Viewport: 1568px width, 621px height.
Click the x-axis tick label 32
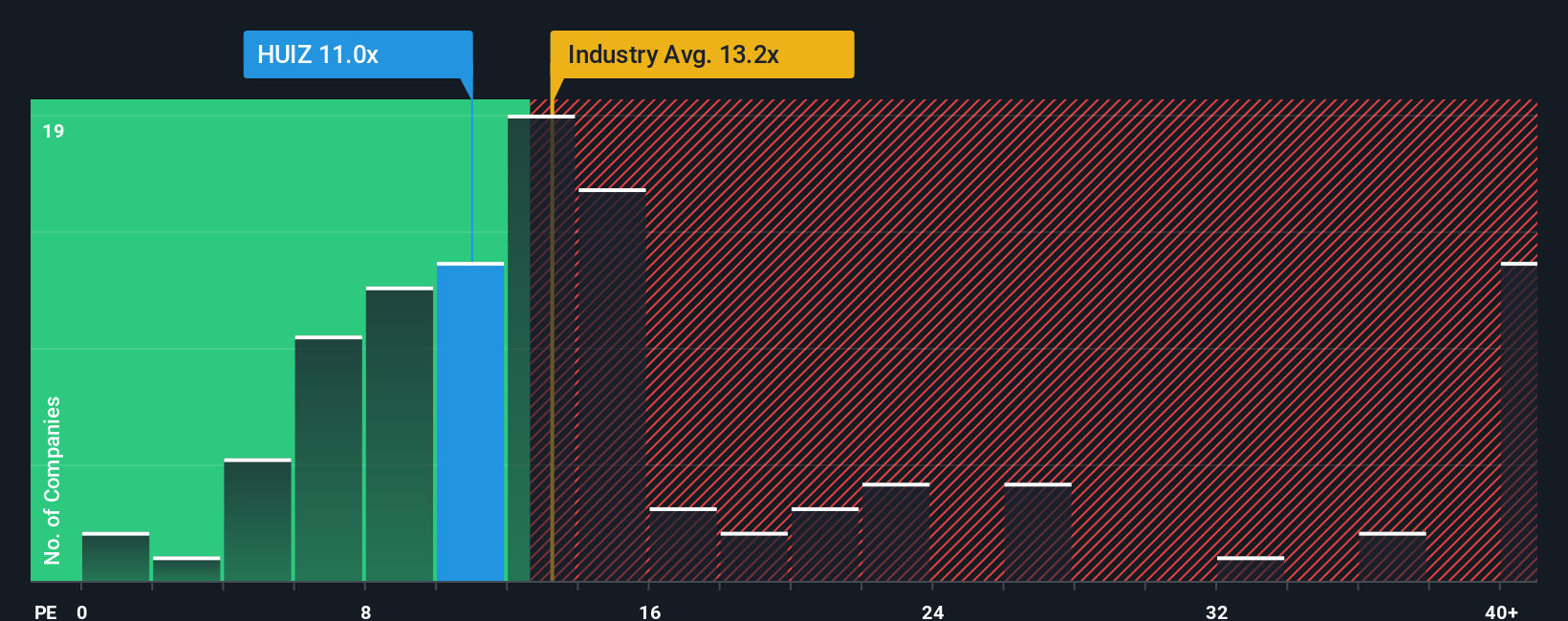[1216, 611]
